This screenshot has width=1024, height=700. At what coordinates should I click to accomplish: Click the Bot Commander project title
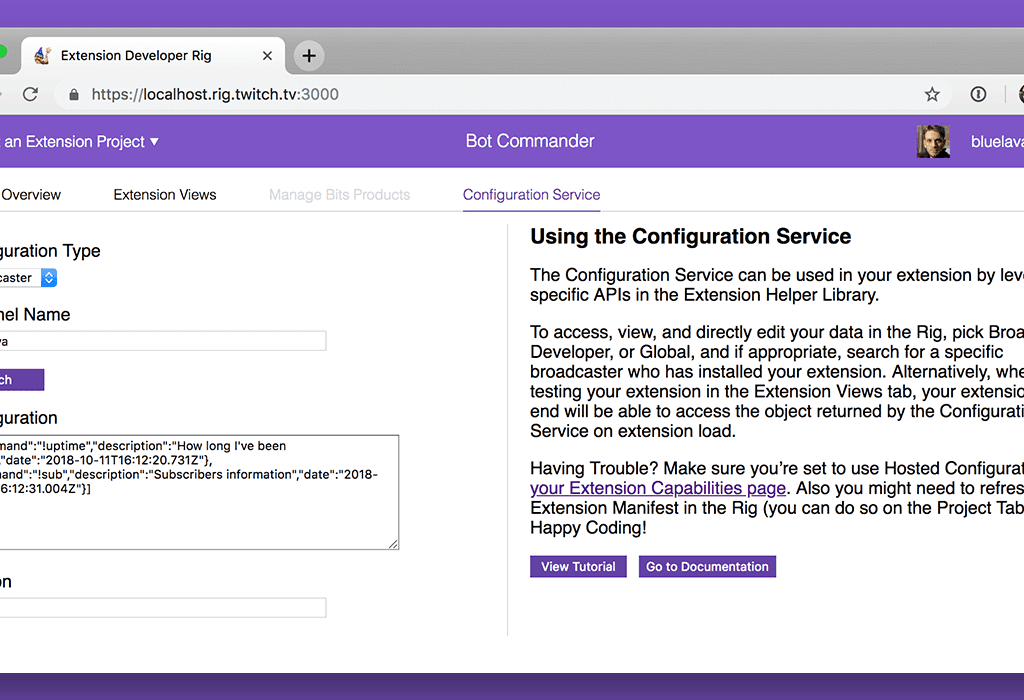[x=530, y=141]
